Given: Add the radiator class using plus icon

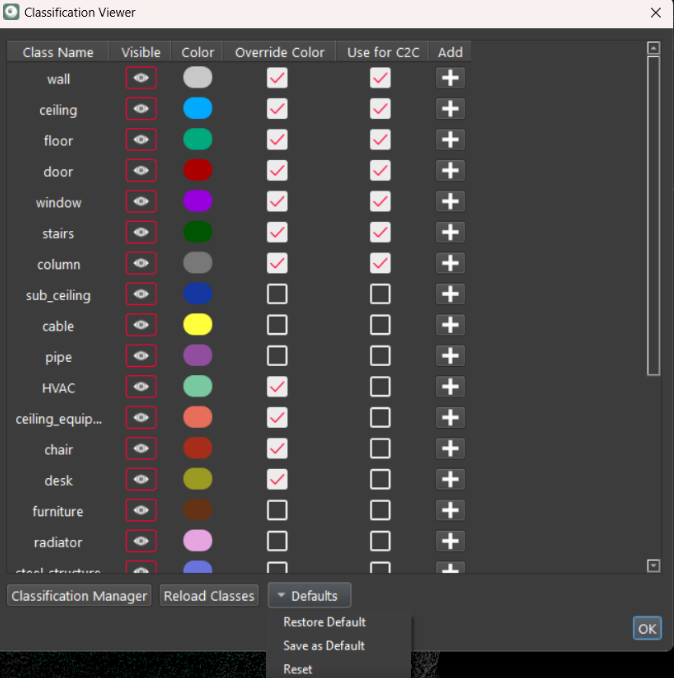Looking at the screenshot, I should pyautogui.click(x=450, y=541).
